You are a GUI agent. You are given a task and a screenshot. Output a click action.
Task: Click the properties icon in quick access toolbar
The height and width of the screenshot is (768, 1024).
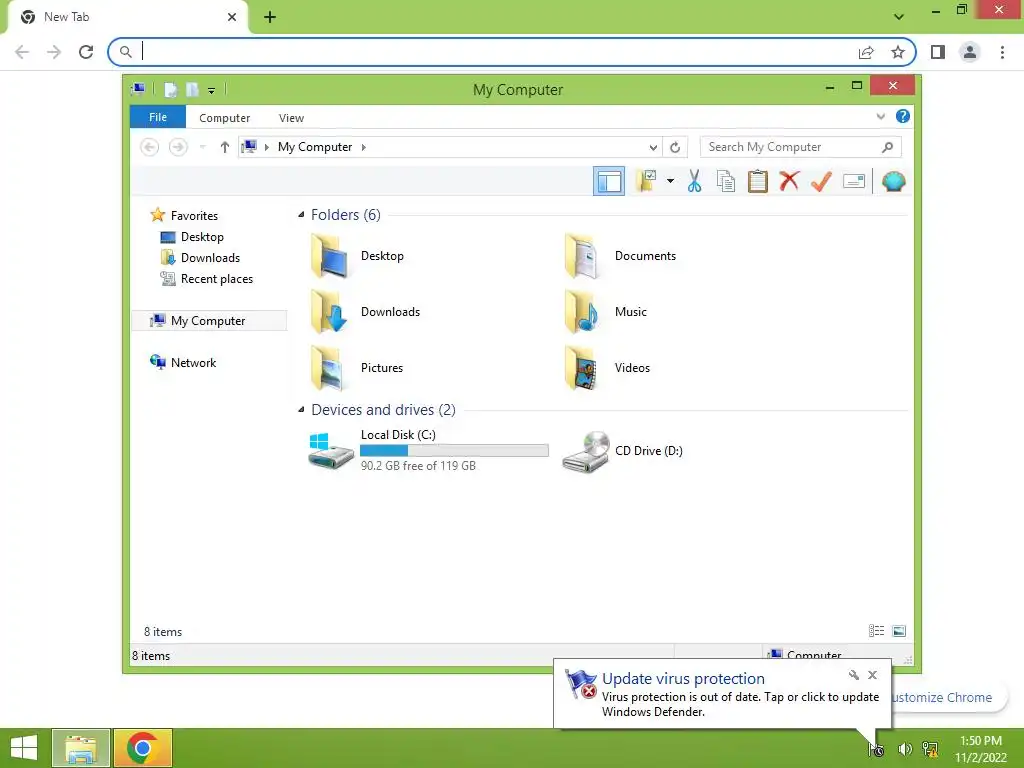tap(170, 89)
